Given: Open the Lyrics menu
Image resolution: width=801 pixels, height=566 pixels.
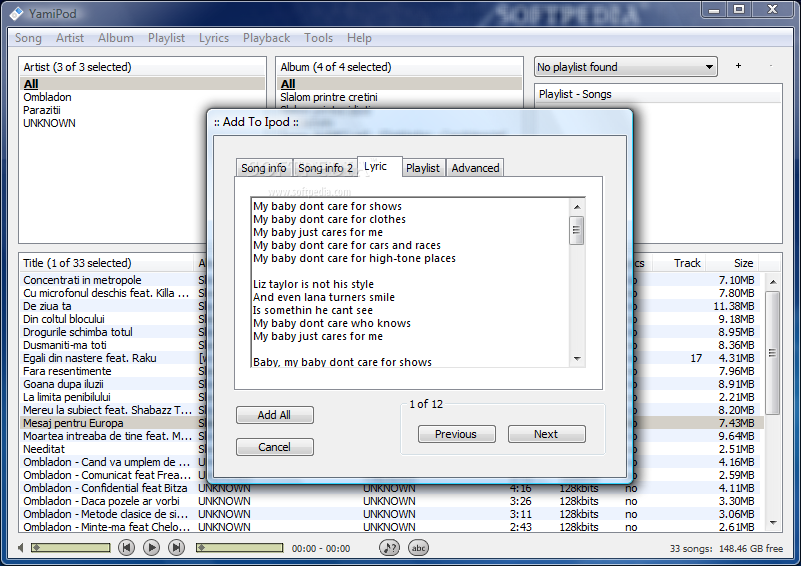Looking at the screenshot, I should 214,38.
